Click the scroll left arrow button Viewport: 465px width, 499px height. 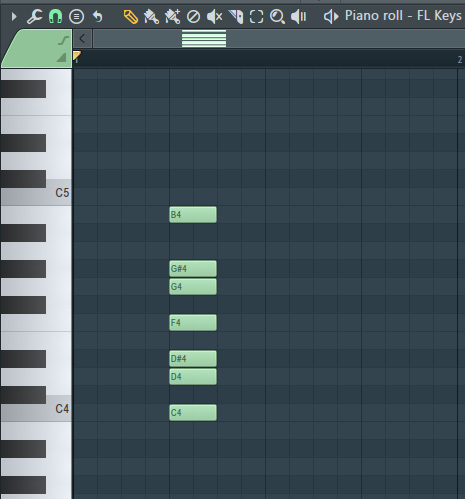82,39
